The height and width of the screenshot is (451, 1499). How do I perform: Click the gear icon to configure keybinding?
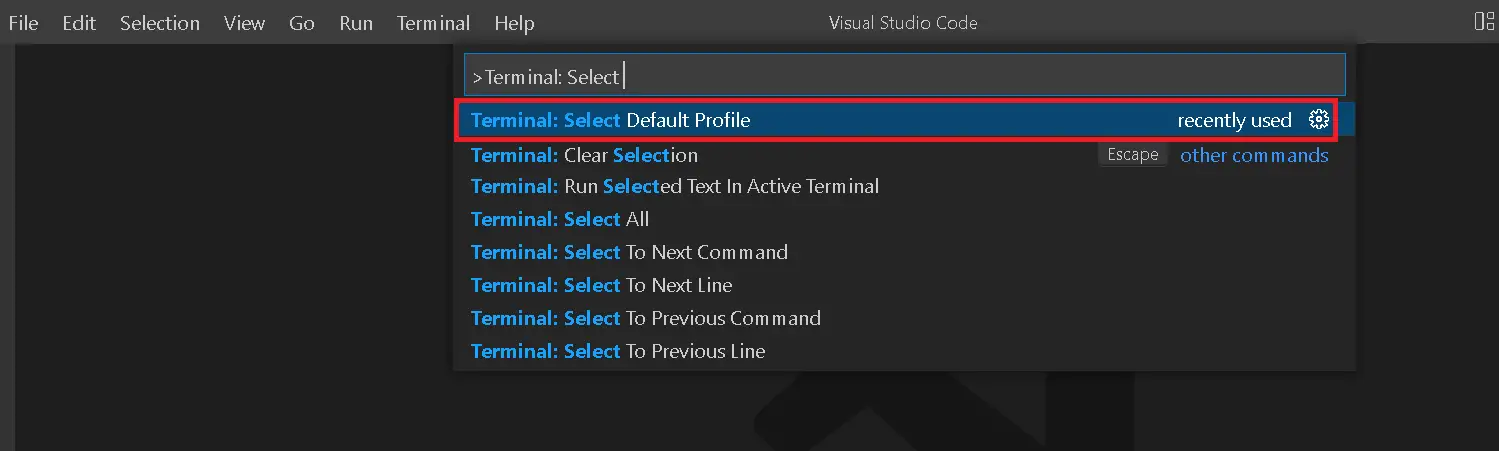tap(1319, 120)
